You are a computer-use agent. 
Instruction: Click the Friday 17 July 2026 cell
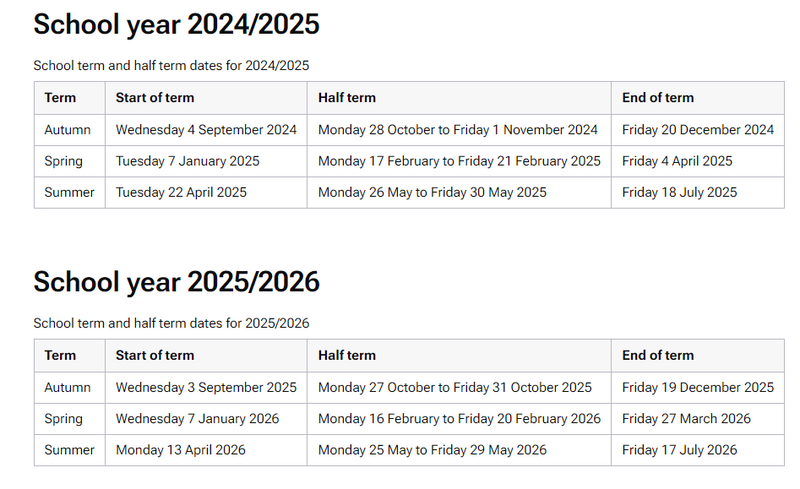coord(679,450)
